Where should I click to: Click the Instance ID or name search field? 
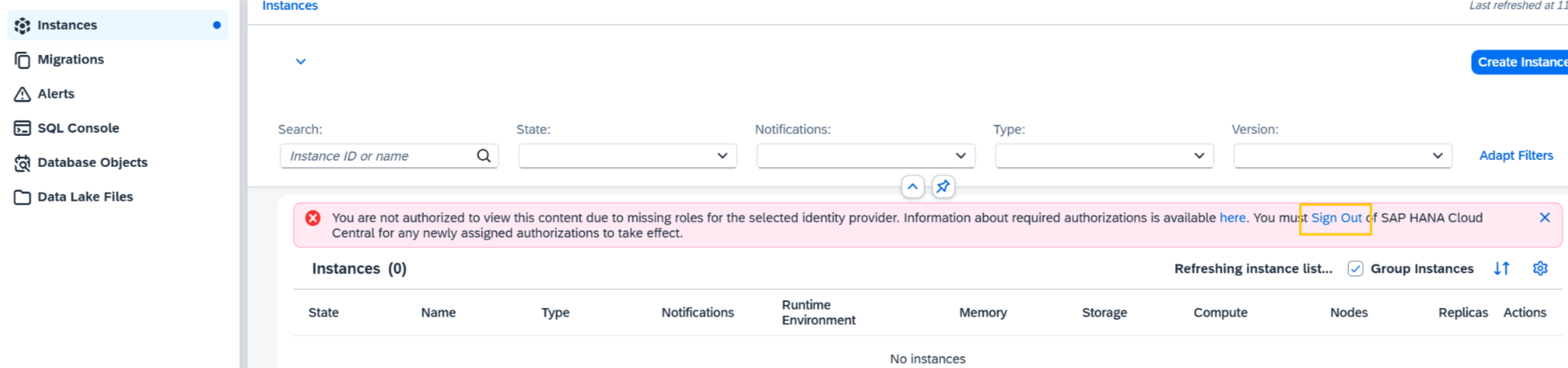tap(378, 156)
